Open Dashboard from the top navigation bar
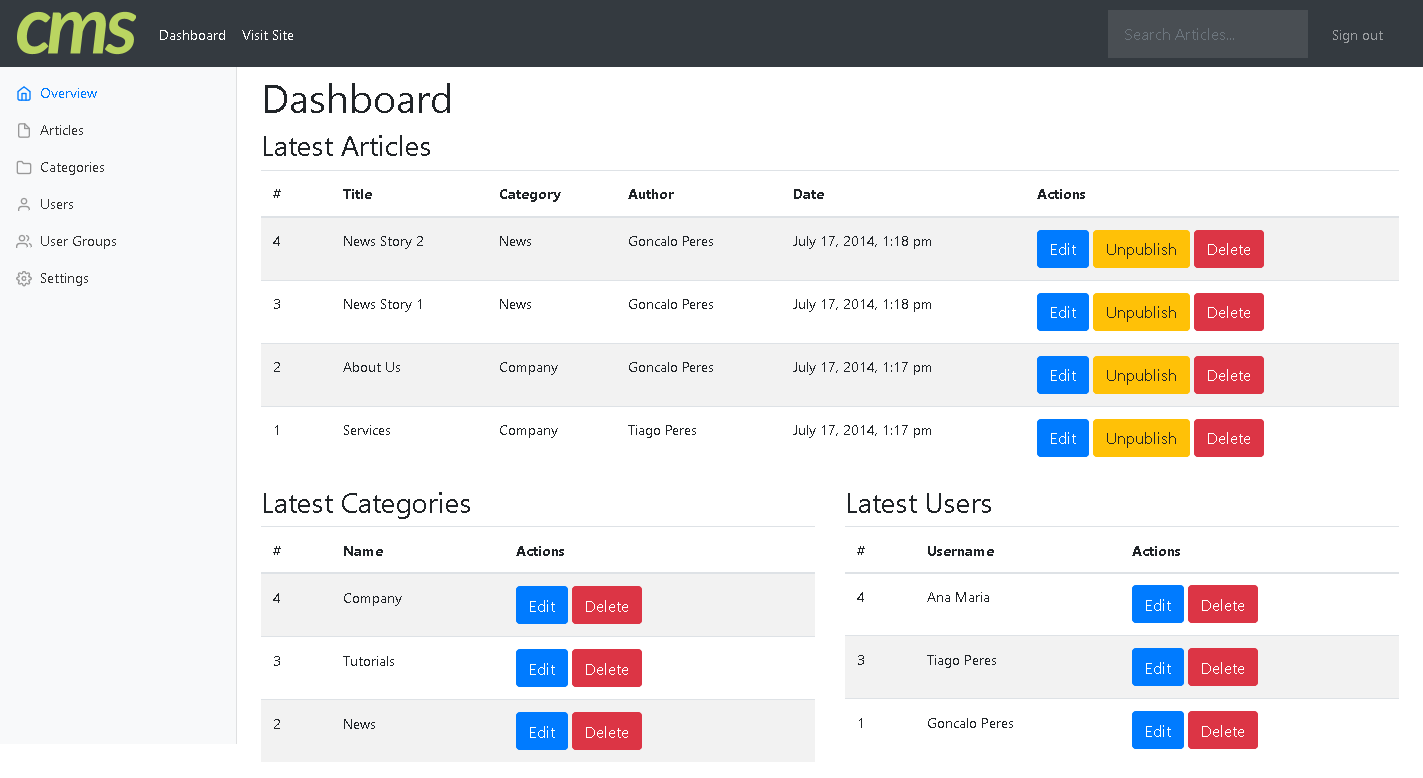Image resolution: width=1423 pixels, height=778 pixels. tap(192, 35)
